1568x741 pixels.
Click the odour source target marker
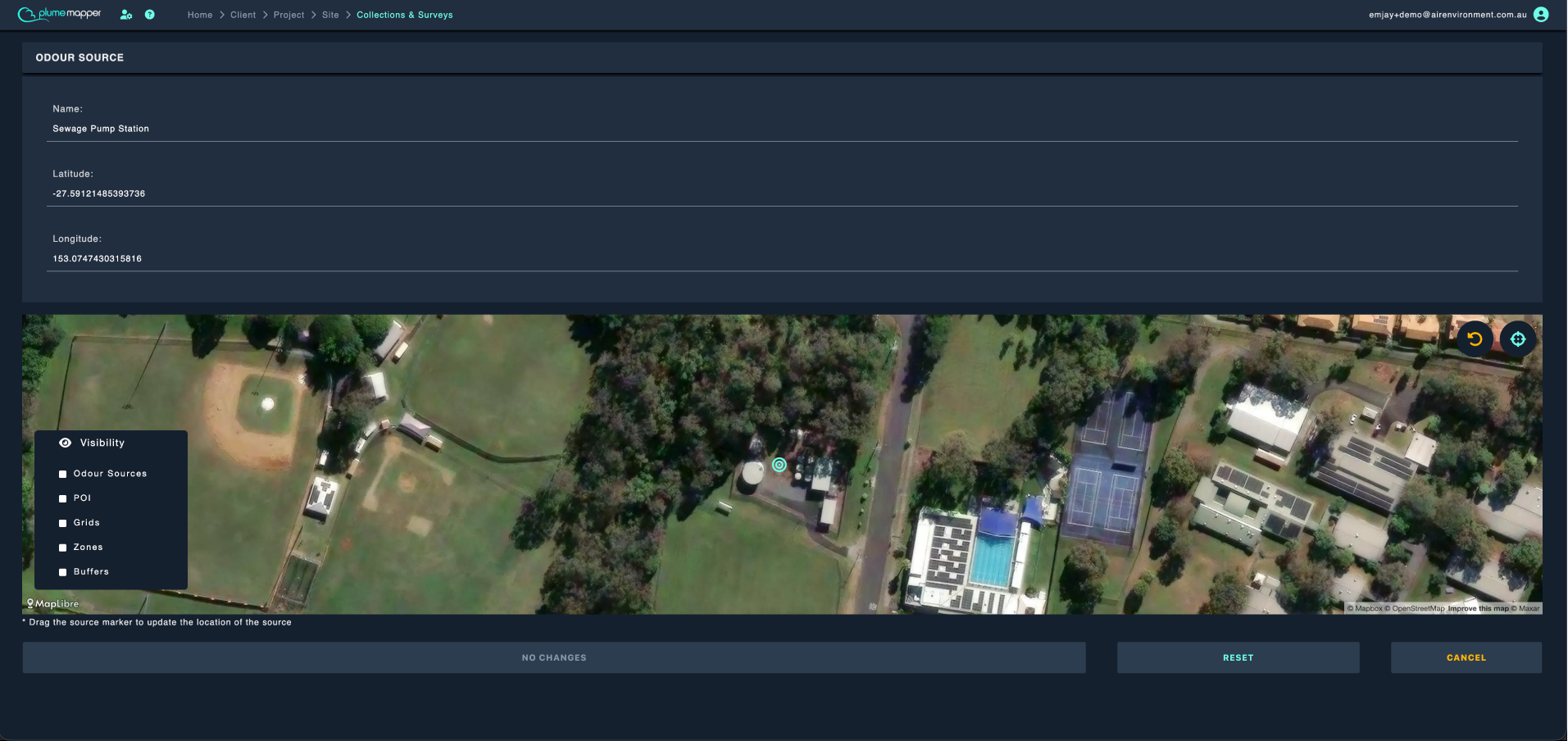pyautogui.click(x=779, y=465)
